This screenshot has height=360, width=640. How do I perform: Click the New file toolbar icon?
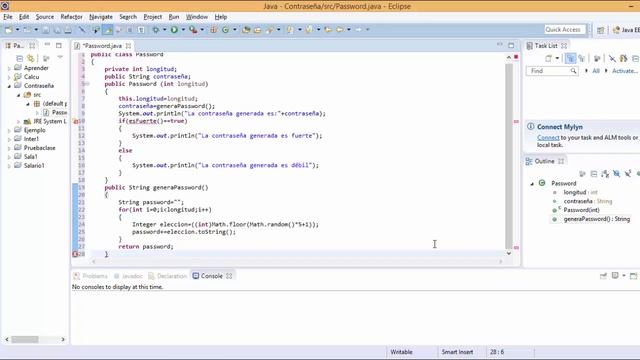(x=8, y=30)
